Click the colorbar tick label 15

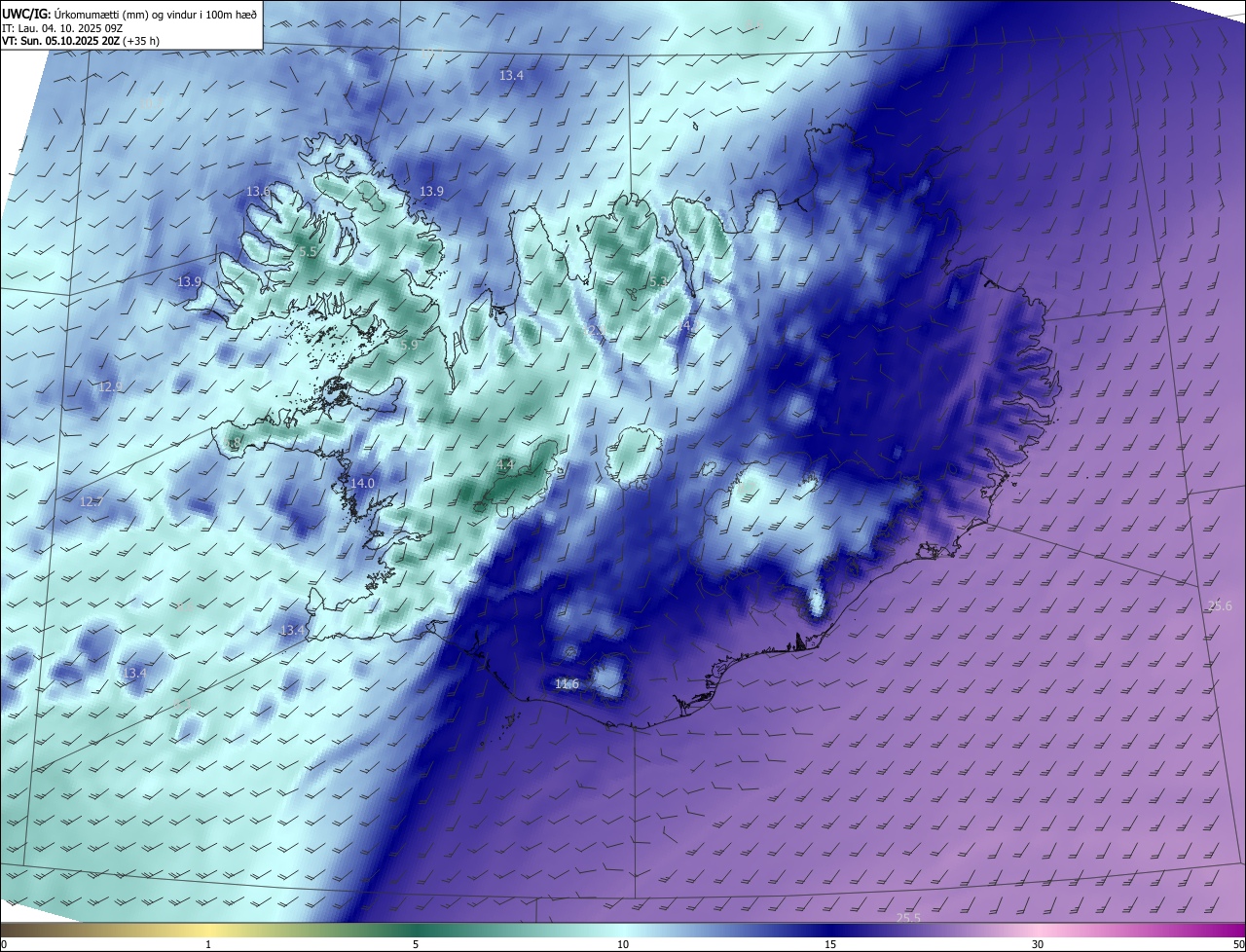click(830, 944)
